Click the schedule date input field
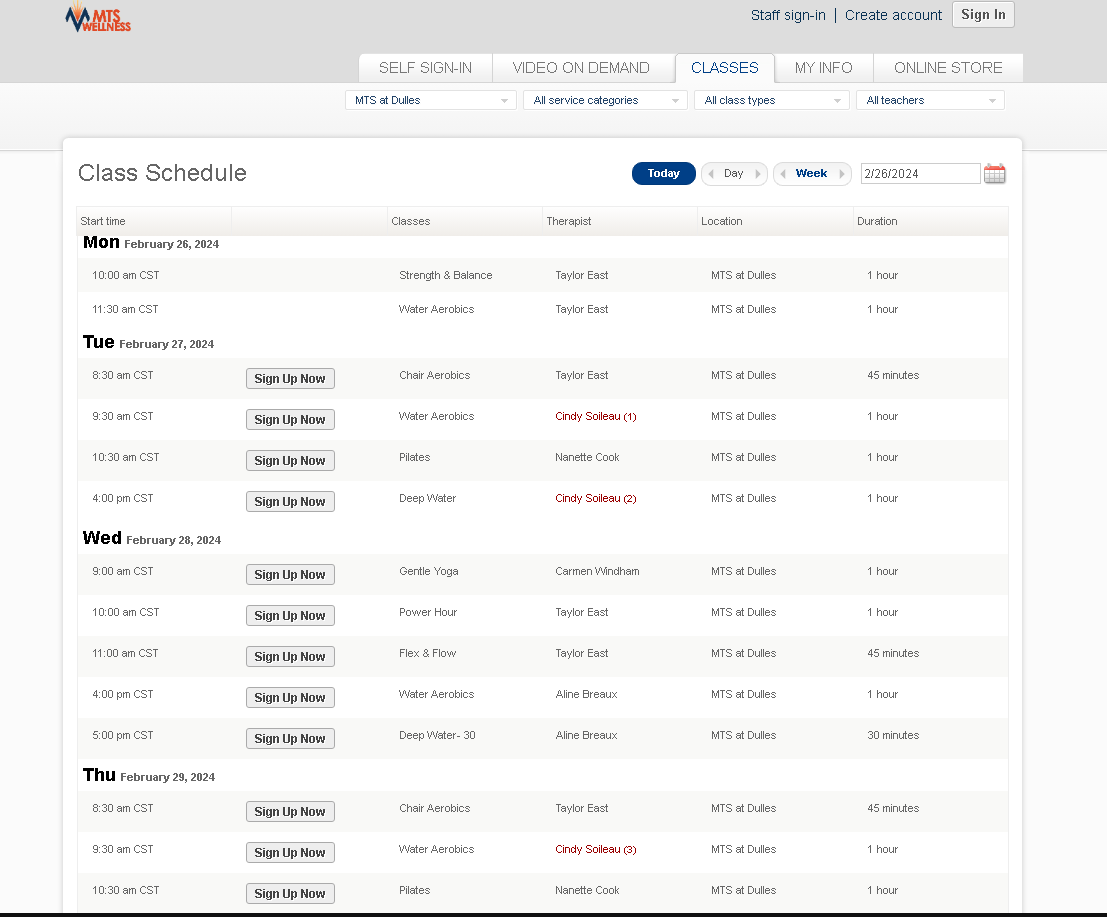 tap(919, 174)
